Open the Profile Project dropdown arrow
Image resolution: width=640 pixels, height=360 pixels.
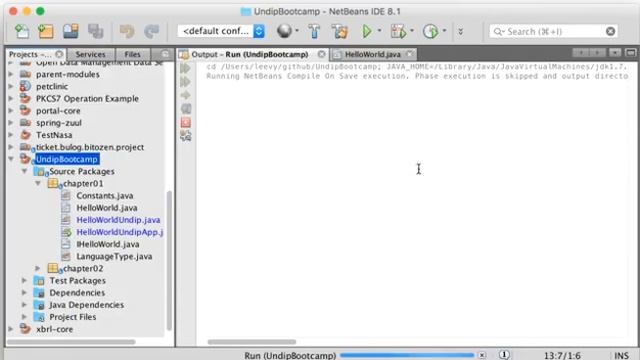tap(444, 31)
